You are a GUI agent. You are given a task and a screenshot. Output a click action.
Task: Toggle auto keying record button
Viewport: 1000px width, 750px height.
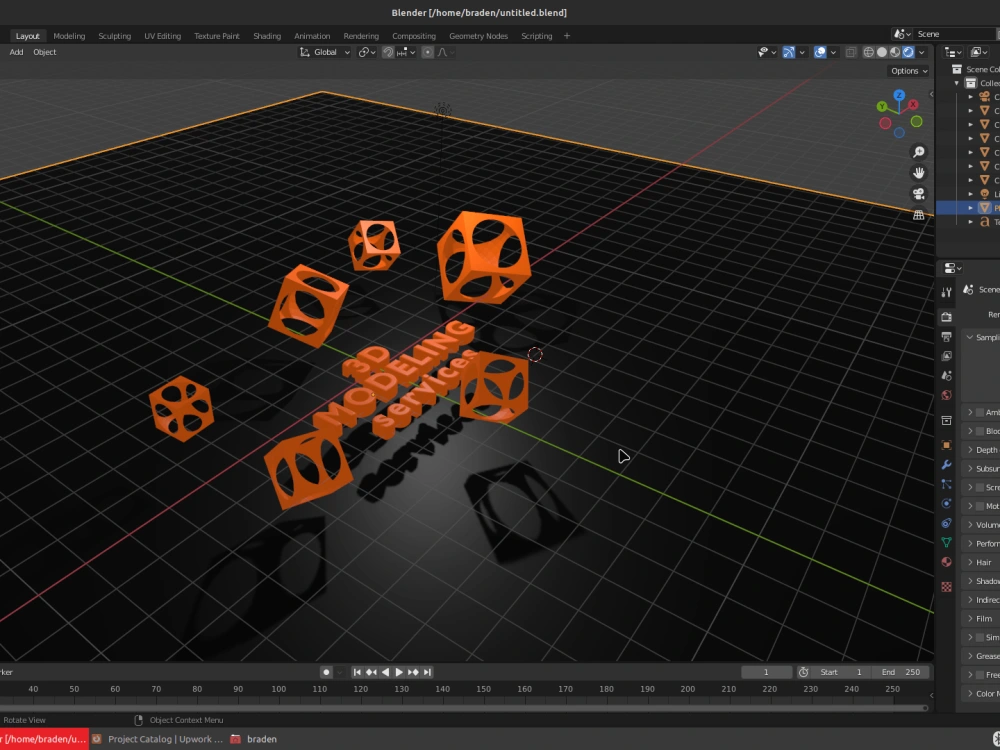coord(326,672)
